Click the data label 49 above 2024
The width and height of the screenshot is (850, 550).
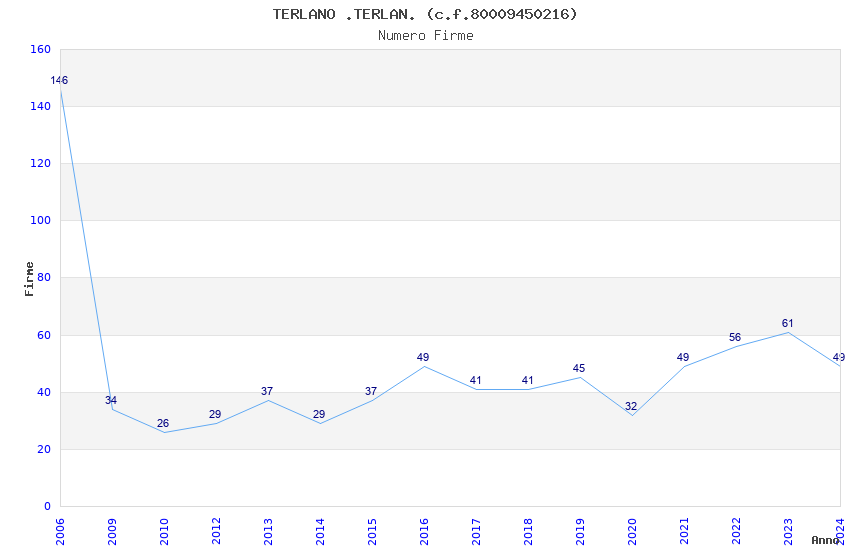pos(839,357)
